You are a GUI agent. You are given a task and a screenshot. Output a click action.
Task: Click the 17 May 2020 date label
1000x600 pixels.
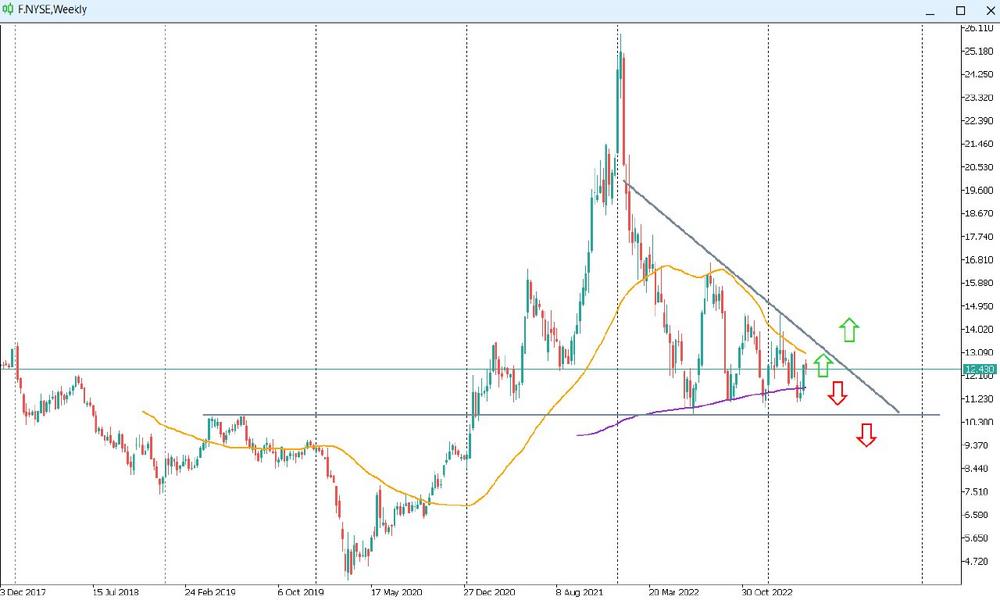(395, 591)
